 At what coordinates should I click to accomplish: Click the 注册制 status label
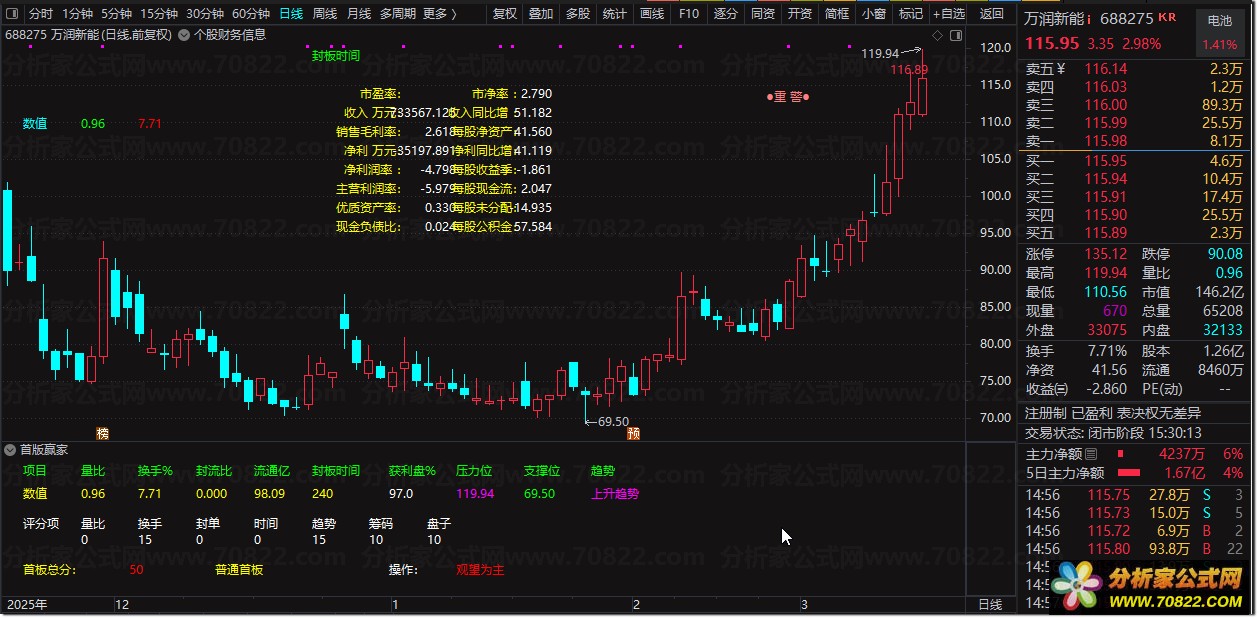(x=1045, y=413)
